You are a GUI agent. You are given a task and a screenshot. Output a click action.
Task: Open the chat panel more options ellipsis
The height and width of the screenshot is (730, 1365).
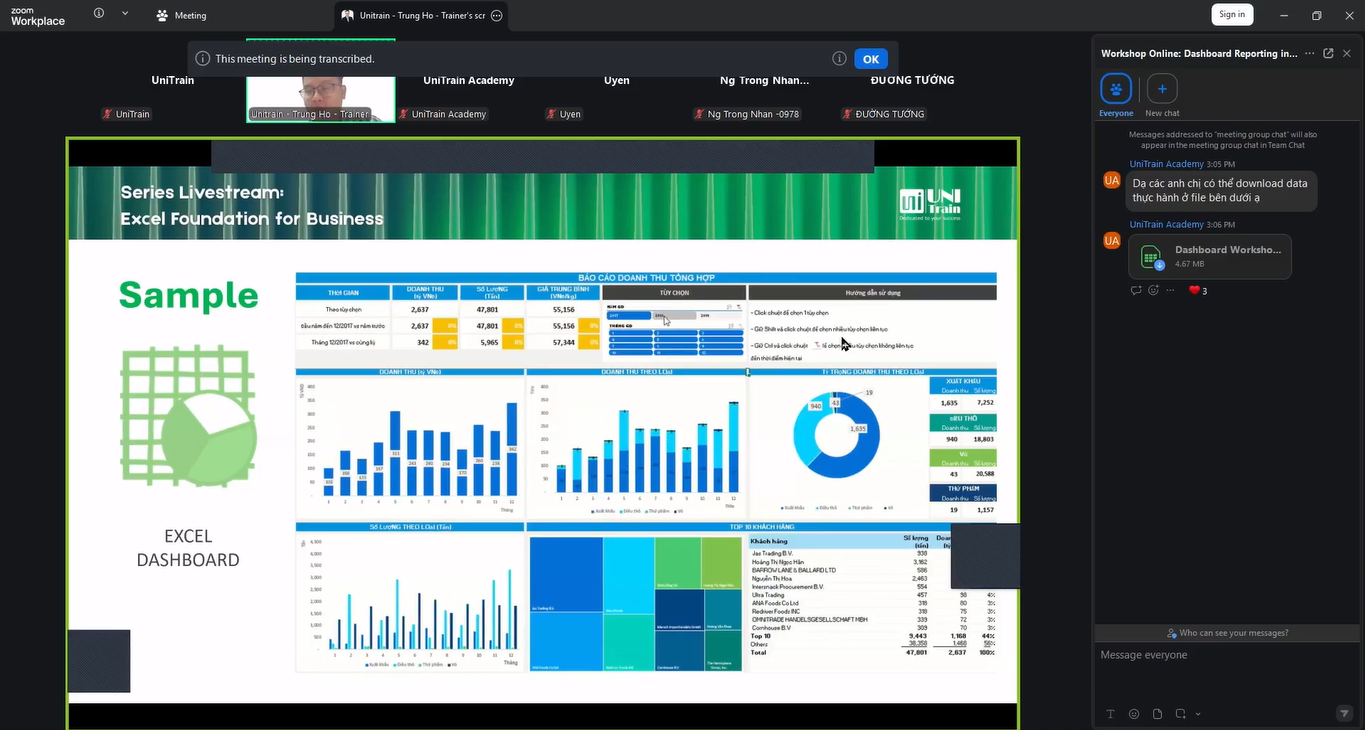pyautogui.click(x=1309, y=53)
